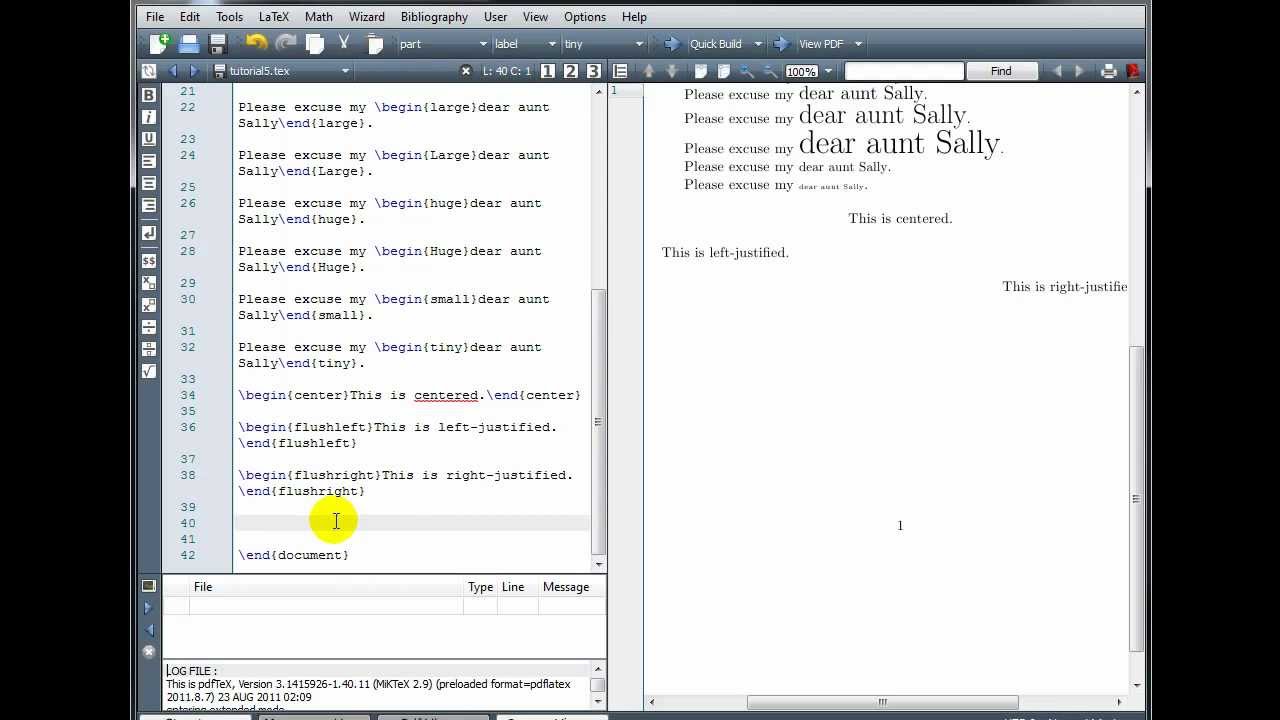Redo the last undone edit

tap(285, 44)
